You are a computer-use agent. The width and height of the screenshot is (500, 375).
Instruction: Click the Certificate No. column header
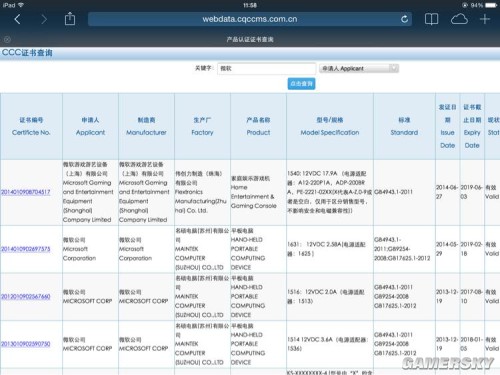click(31, 126)
